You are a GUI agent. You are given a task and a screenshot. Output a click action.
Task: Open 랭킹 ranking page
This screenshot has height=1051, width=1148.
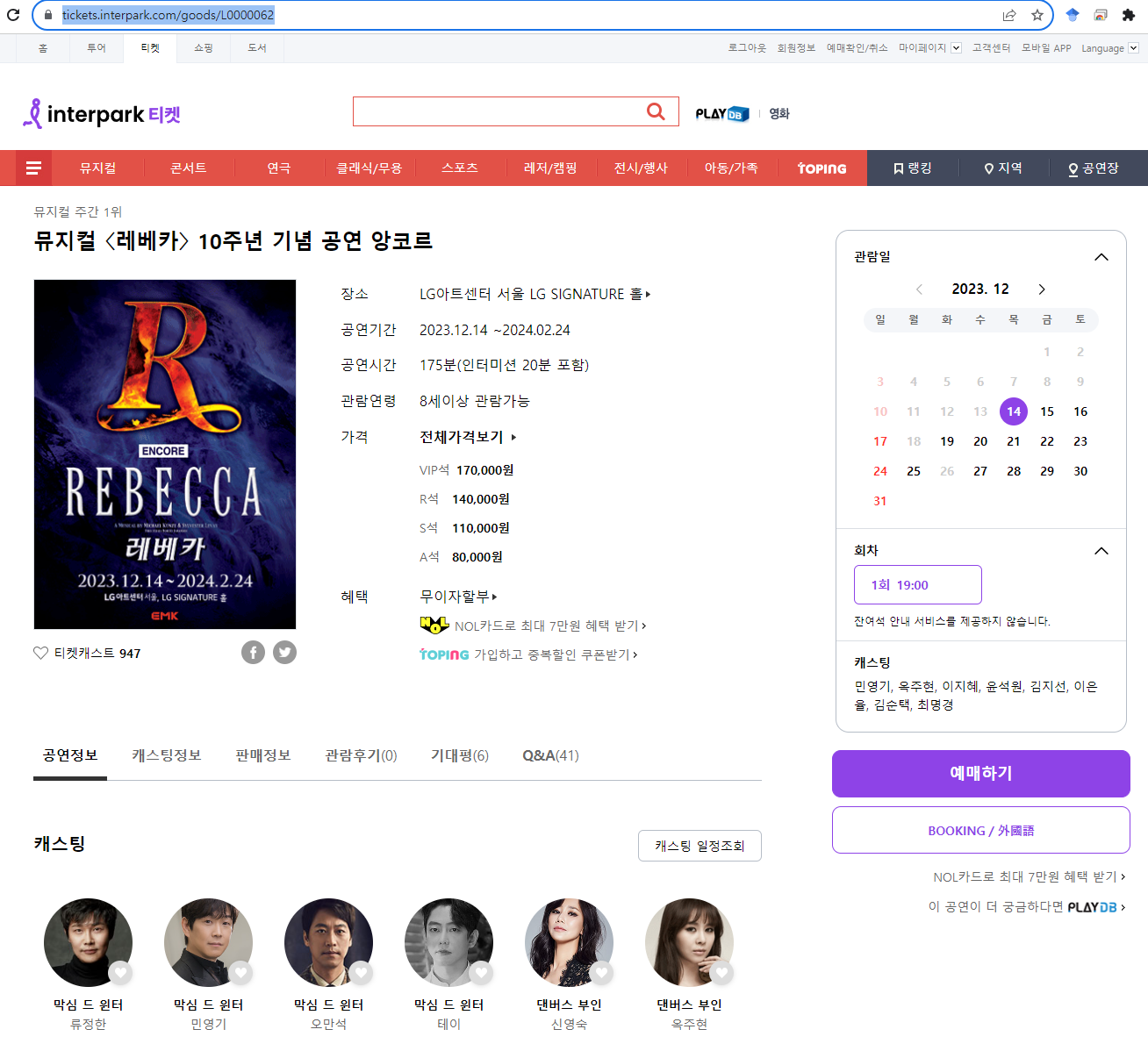point(913,168)
